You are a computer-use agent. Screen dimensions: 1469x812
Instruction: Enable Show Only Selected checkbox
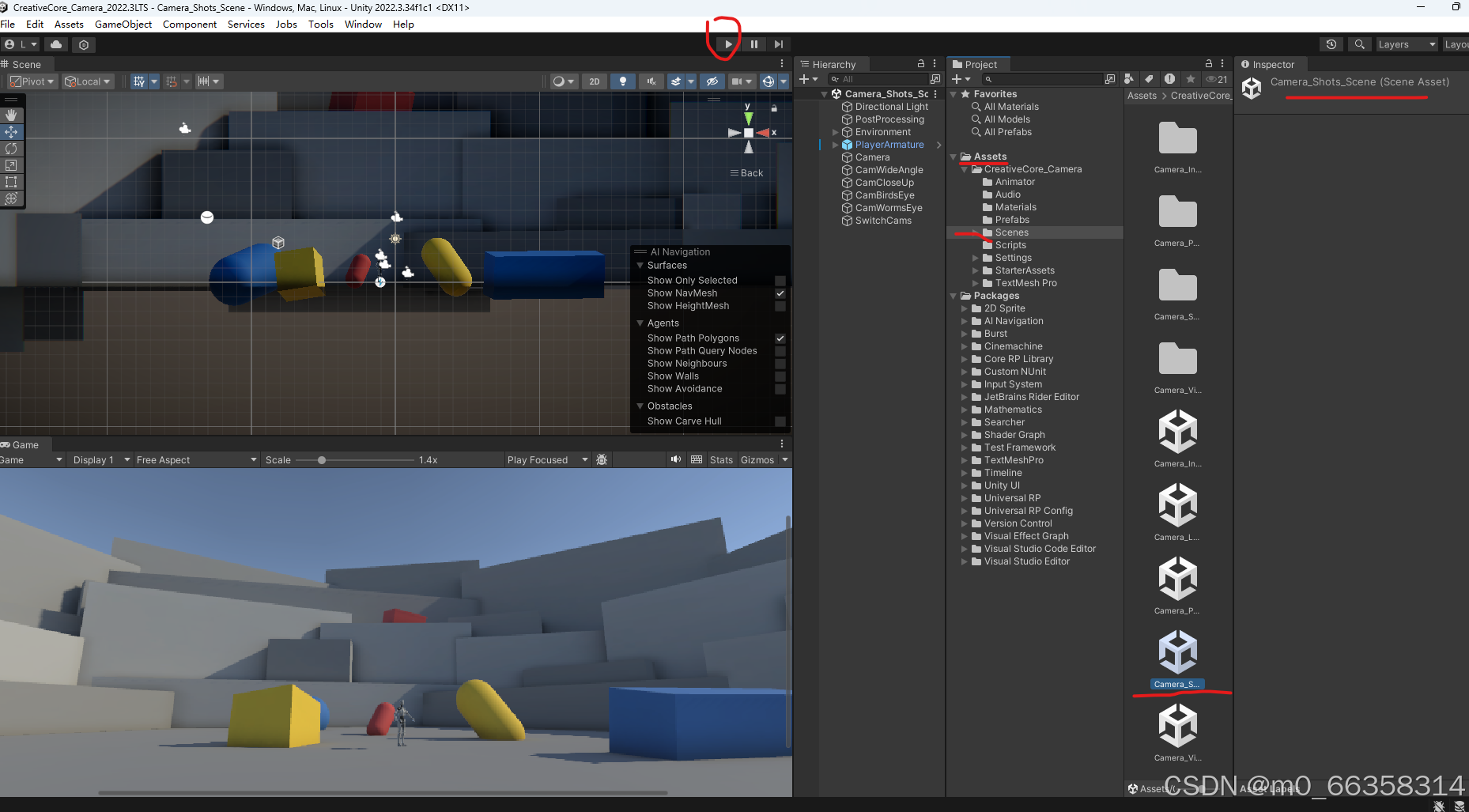[780, 281]
